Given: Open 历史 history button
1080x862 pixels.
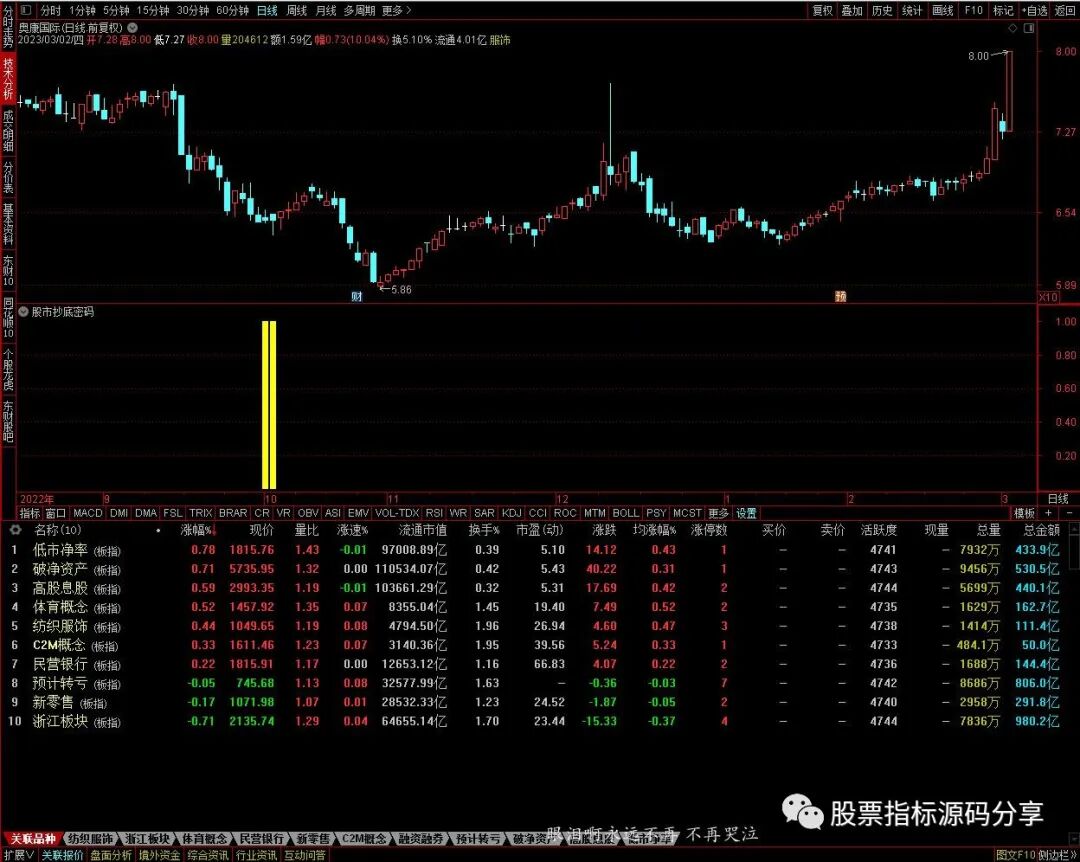Looking at the screenshot, I should coord(882,10).
